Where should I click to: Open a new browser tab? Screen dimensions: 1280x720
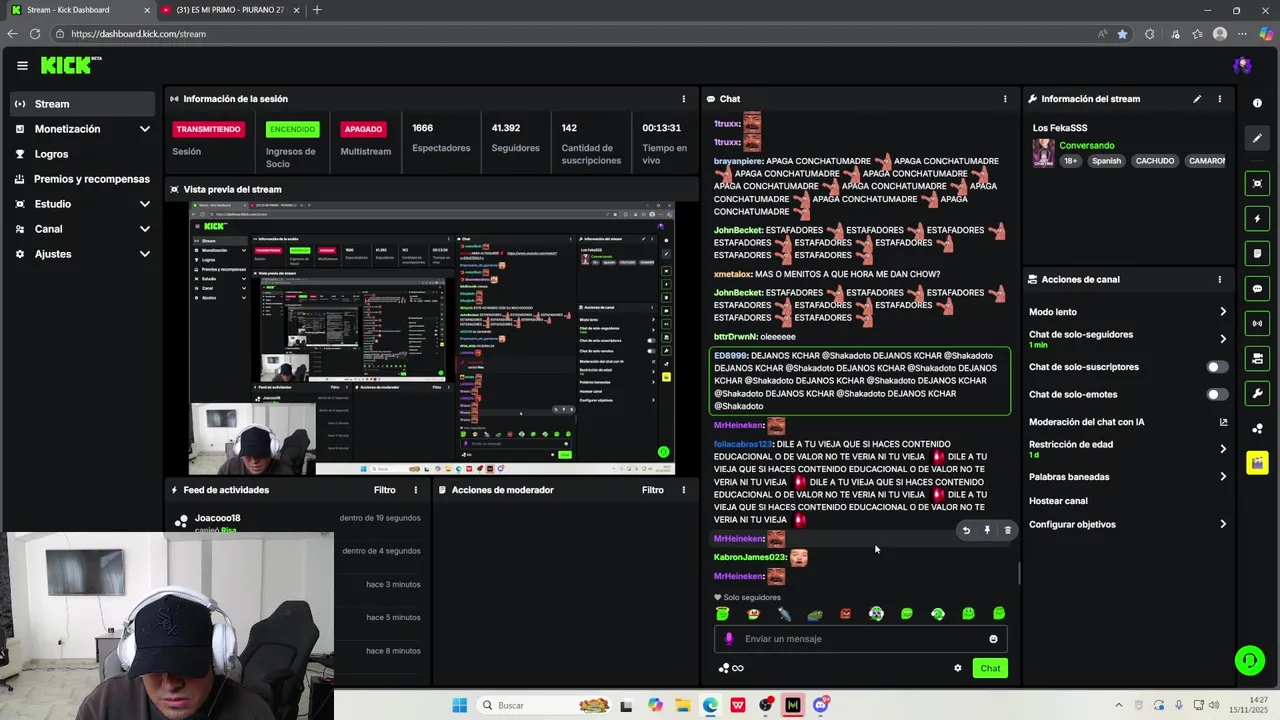click(x=317, y=10)
